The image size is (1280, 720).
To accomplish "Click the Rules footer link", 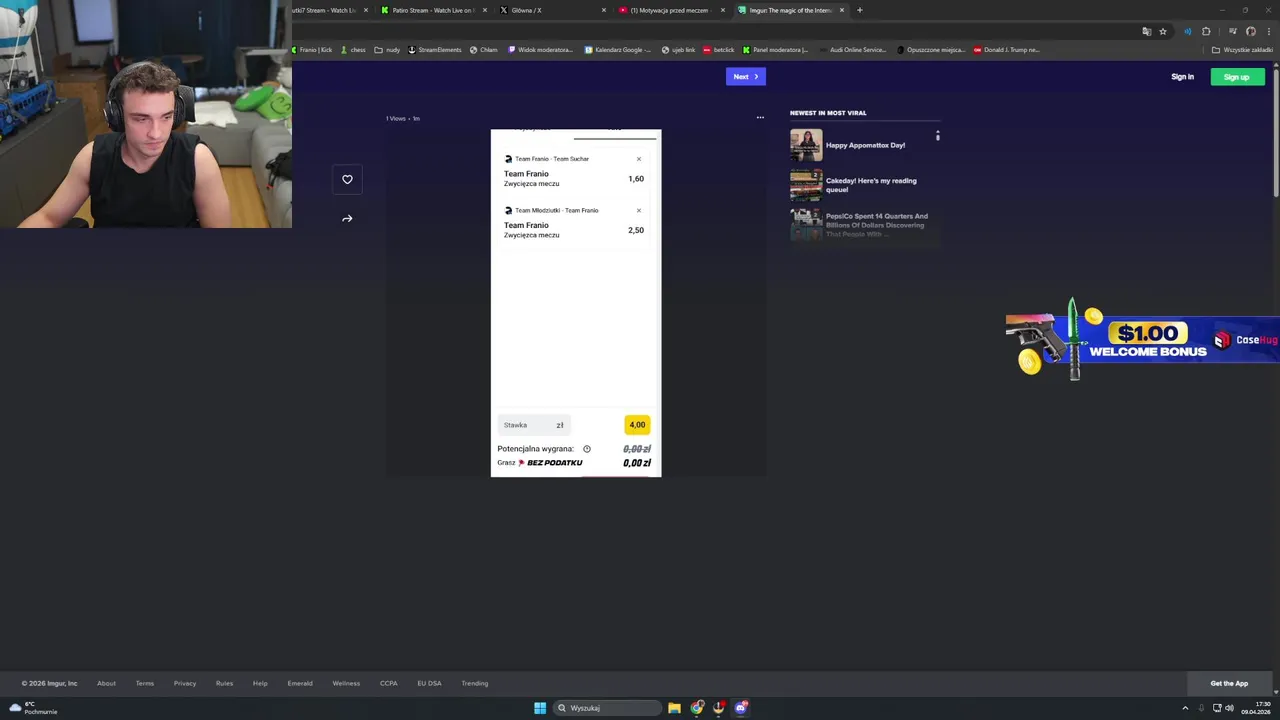I will click(224, 683).
